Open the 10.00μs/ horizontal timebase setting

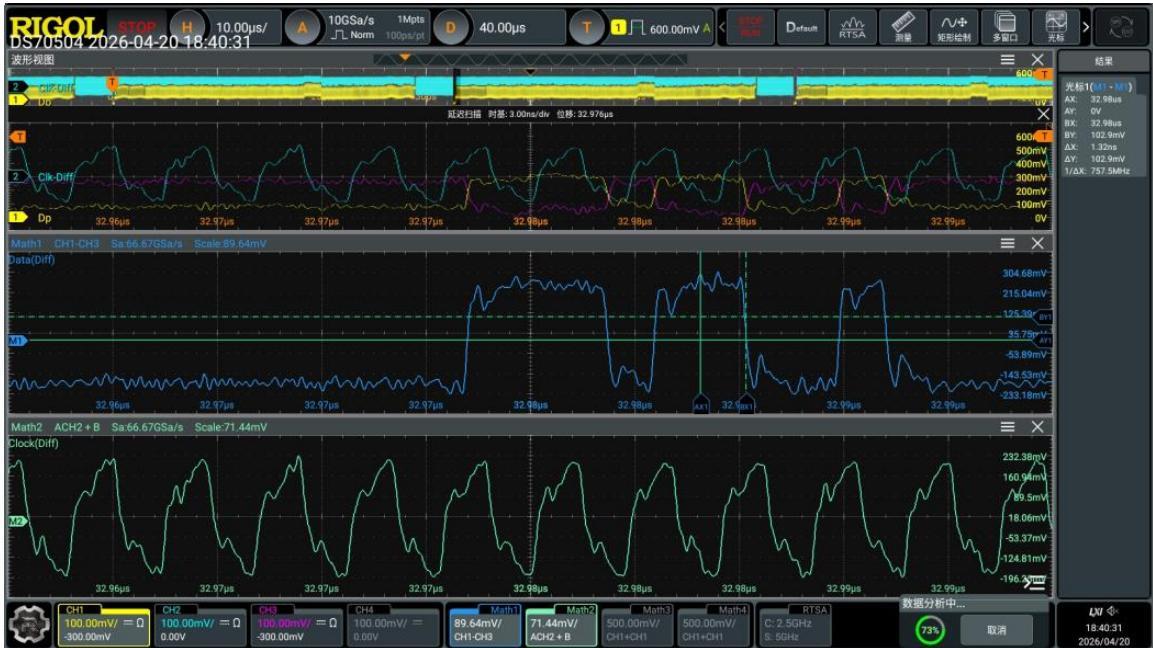click(242, 28)
